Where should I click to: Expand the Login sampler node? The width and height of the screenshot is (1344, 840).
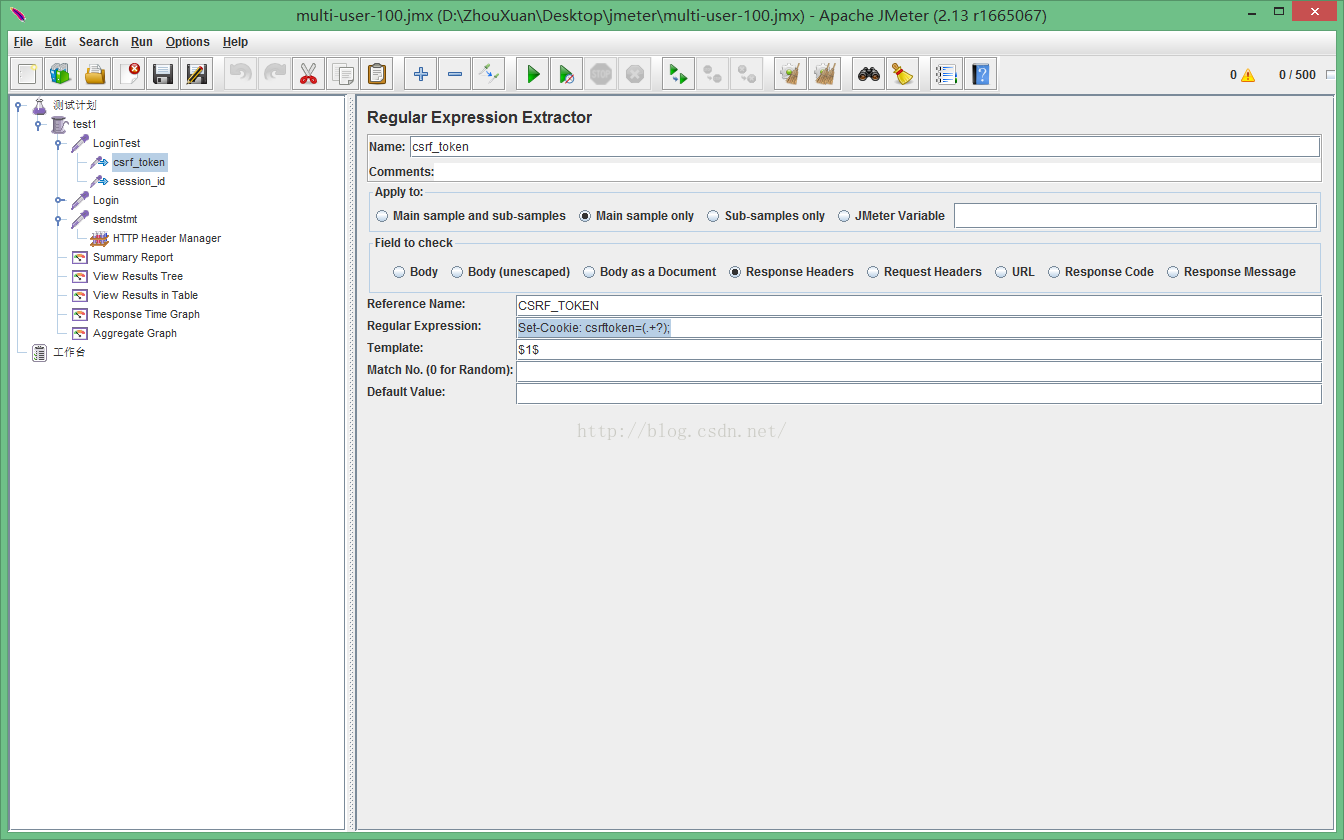coord(59,200)
